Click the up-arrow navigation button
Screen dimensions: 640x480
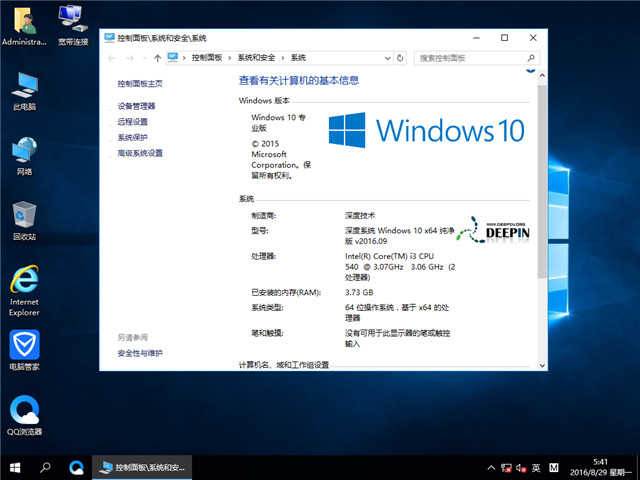click(157, 58)
